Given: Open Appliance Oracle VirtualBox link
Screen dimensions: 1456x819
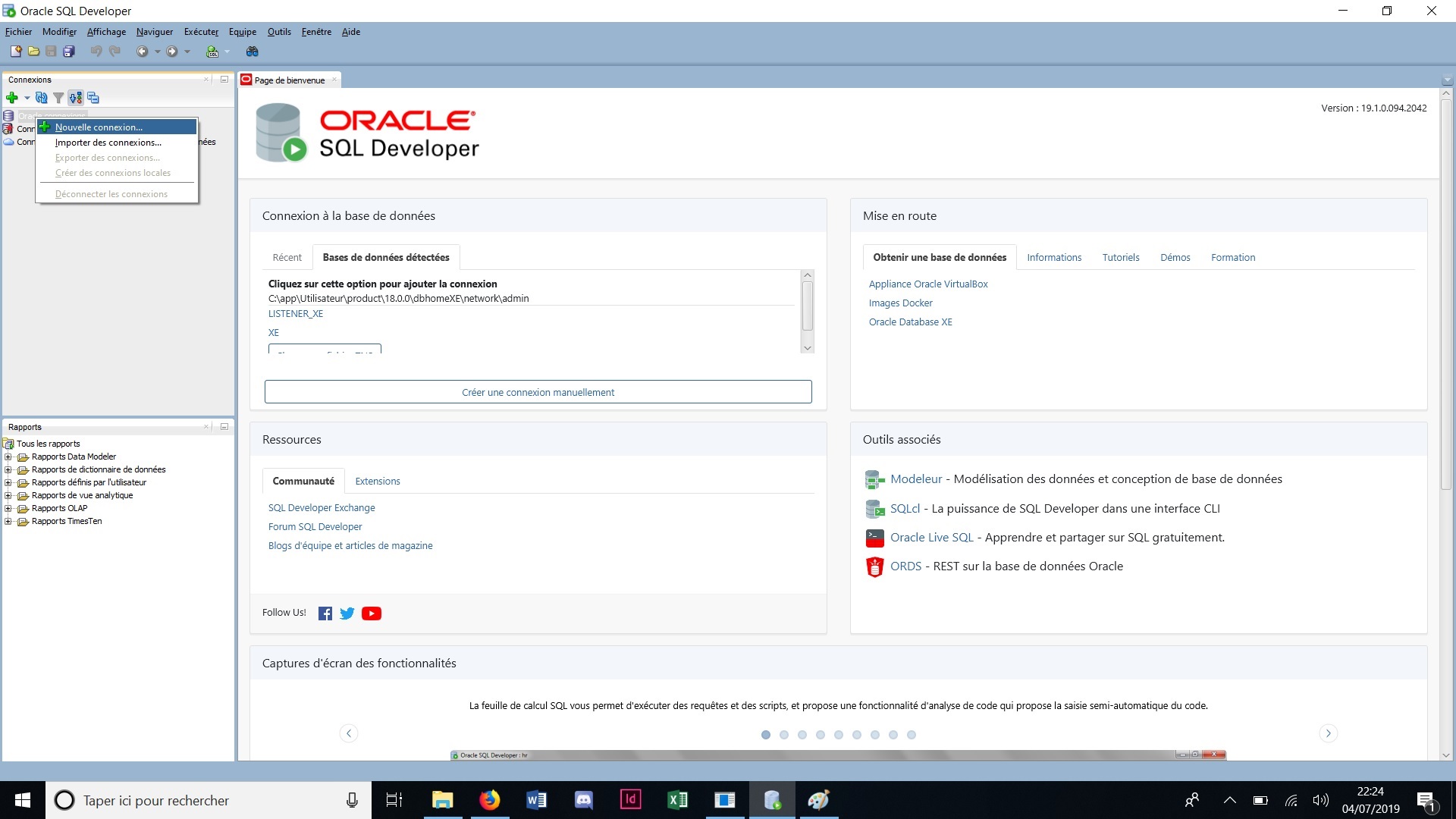Looking at the screenshot, I should coord(928,284).
